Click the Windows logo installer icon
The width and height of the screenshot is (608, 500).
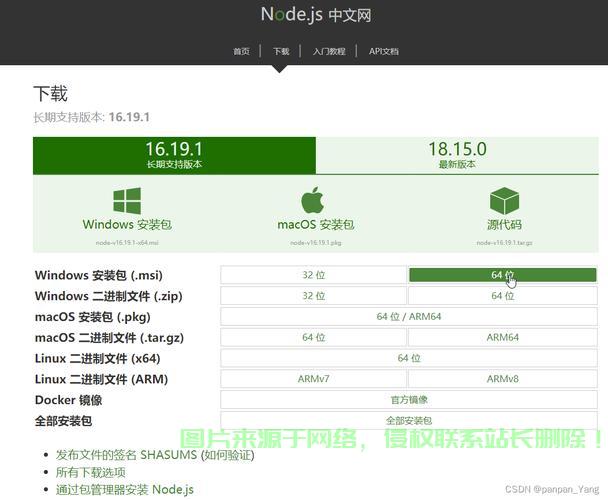127,201
